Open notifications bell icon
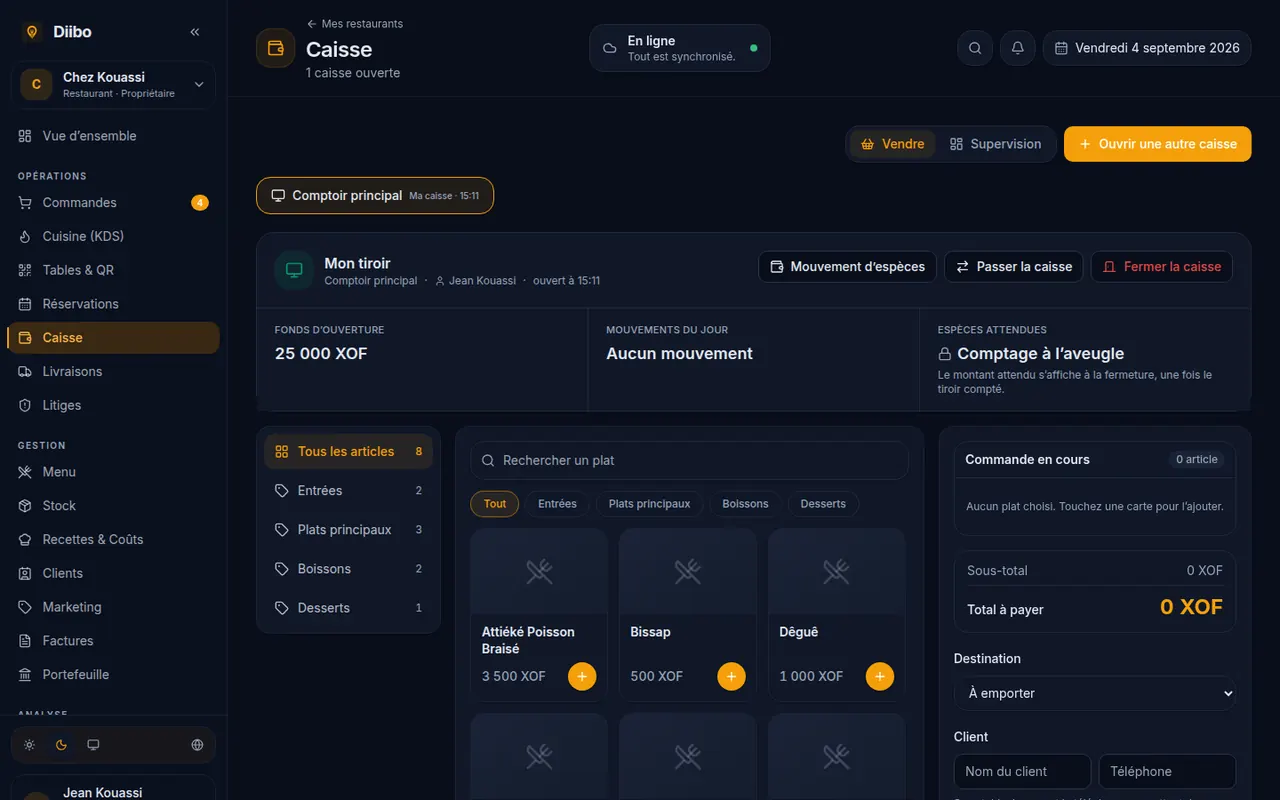1280x800 pixels. pos(1018,48)
